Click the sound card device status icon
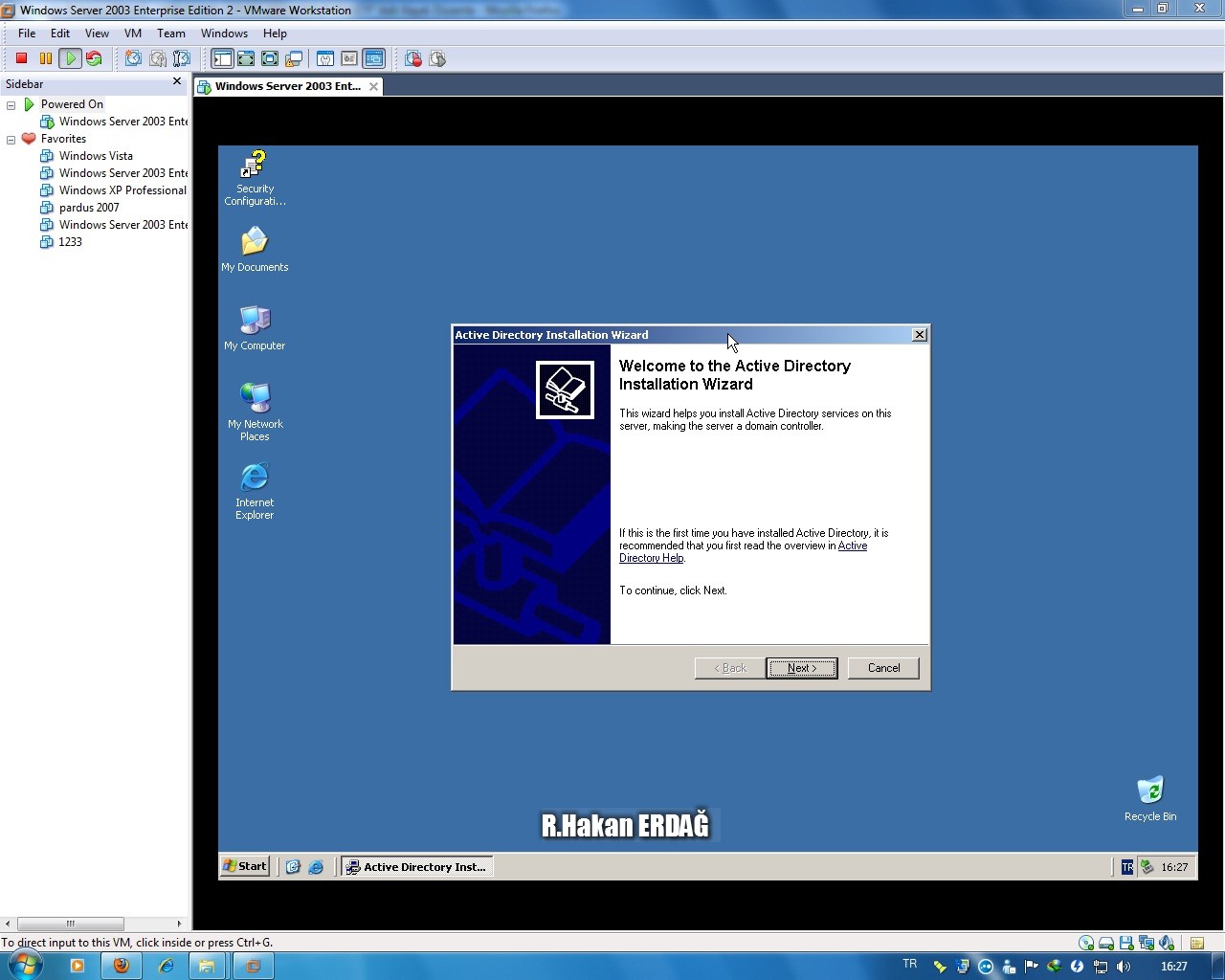The height and width of the screenshot is (980, 1225). click(1166, 943)
